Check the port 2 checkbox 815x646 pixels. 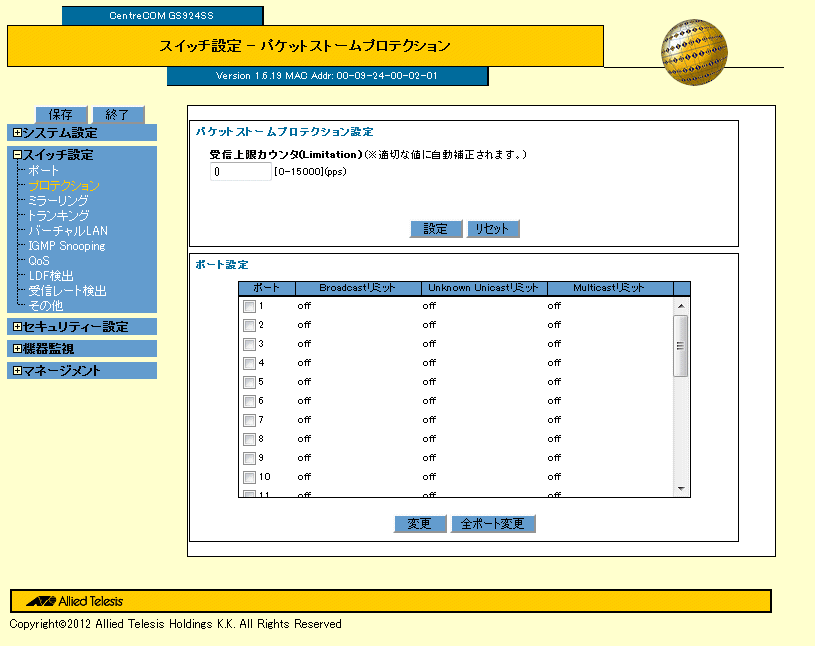[249, 325]
